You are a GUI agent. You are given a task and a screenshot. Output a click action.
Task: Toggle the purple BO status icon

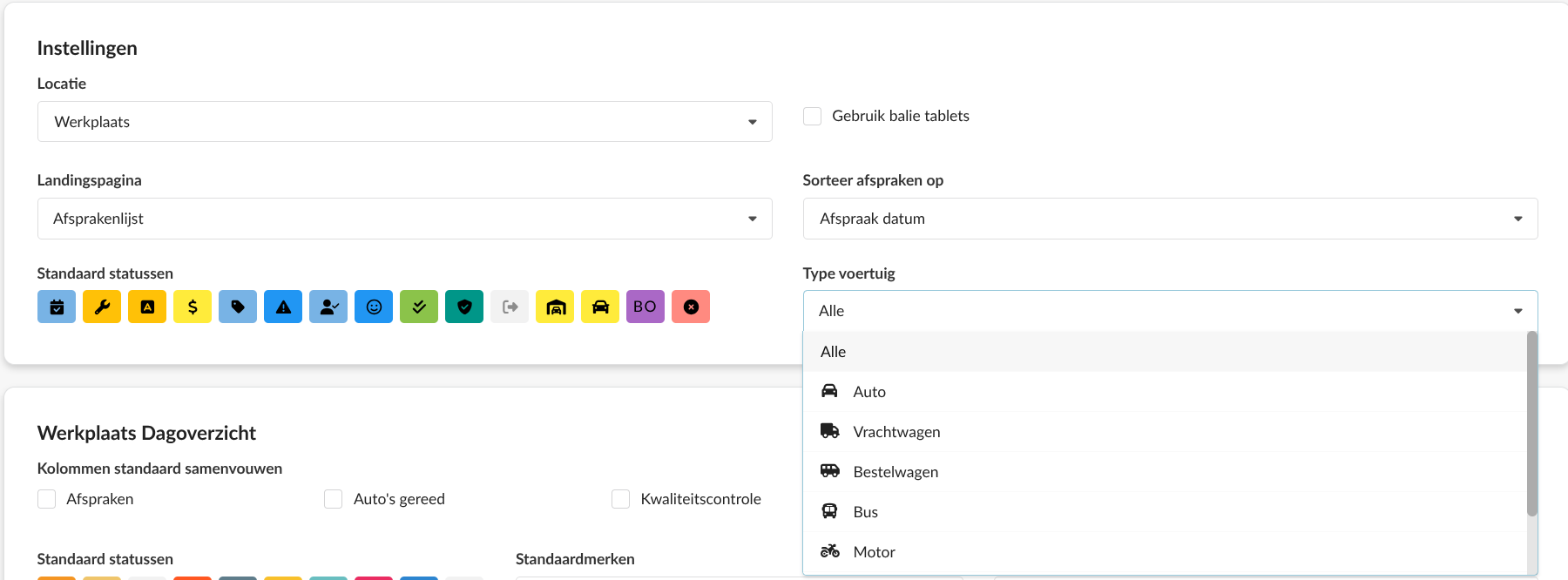pyautogui.click(x=645, y=307)
